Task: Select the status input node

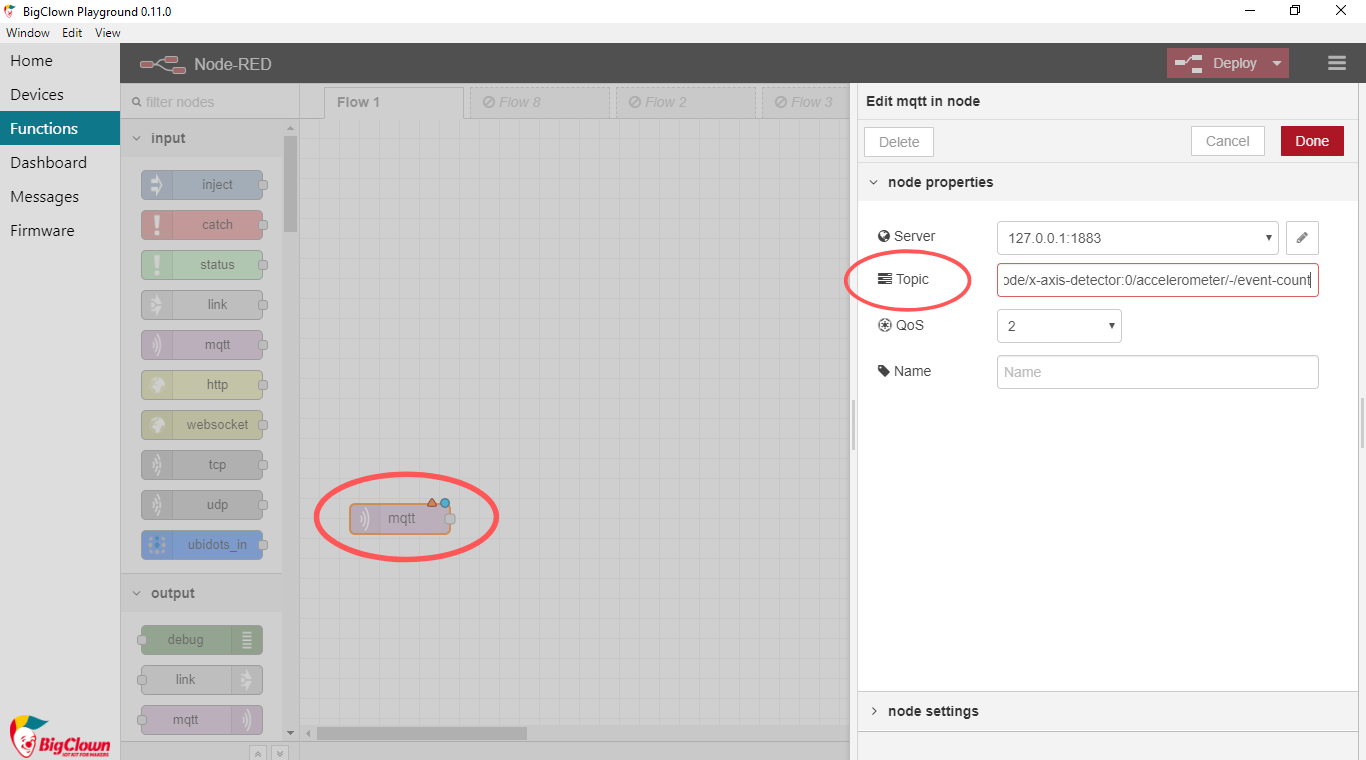Action: tap(202, 265)
